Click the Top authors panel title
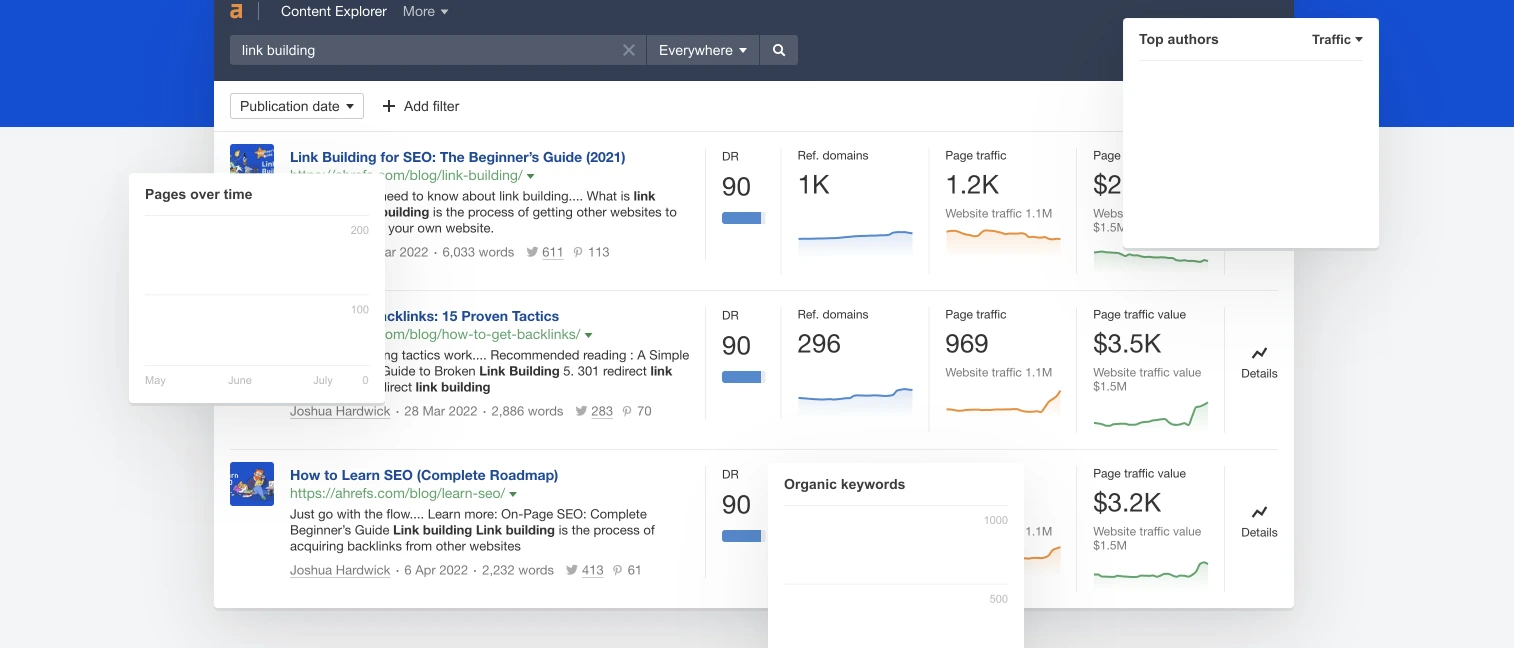Image resolution: width=1514 pixels, height=648 pixels. point(1179,39)
